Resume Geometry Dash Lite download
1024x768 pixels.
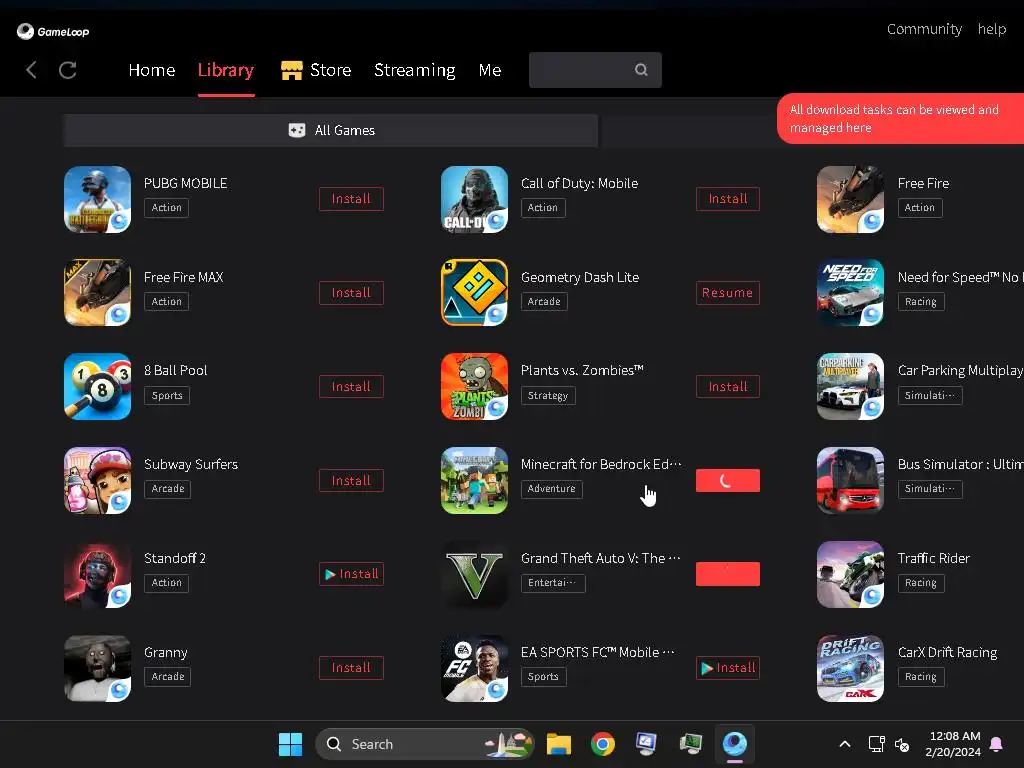pyautogui.click(x=728, y=293)
